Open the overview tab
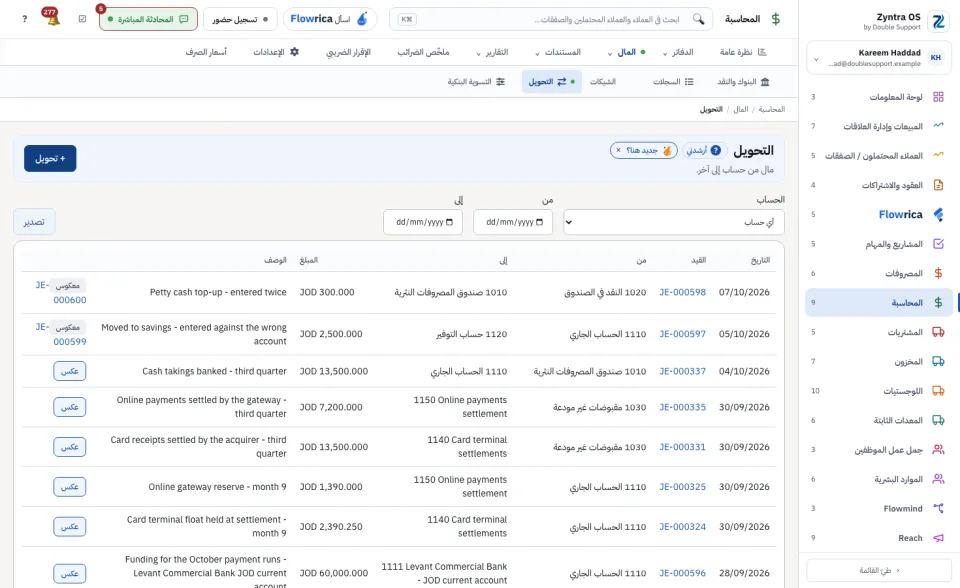This screenshot has width=960, height=588. point(743,52)
